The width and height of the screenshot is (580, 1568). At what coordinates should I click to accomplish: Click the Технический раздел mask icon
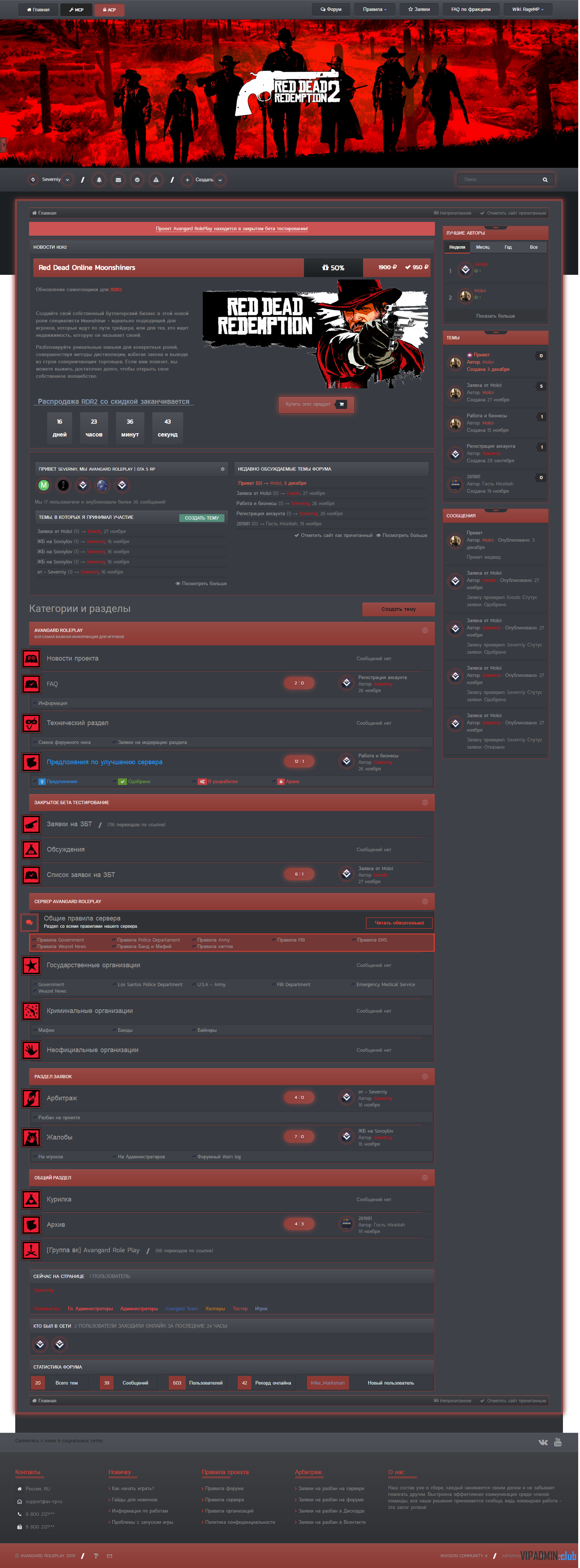(x=31, y=724)
